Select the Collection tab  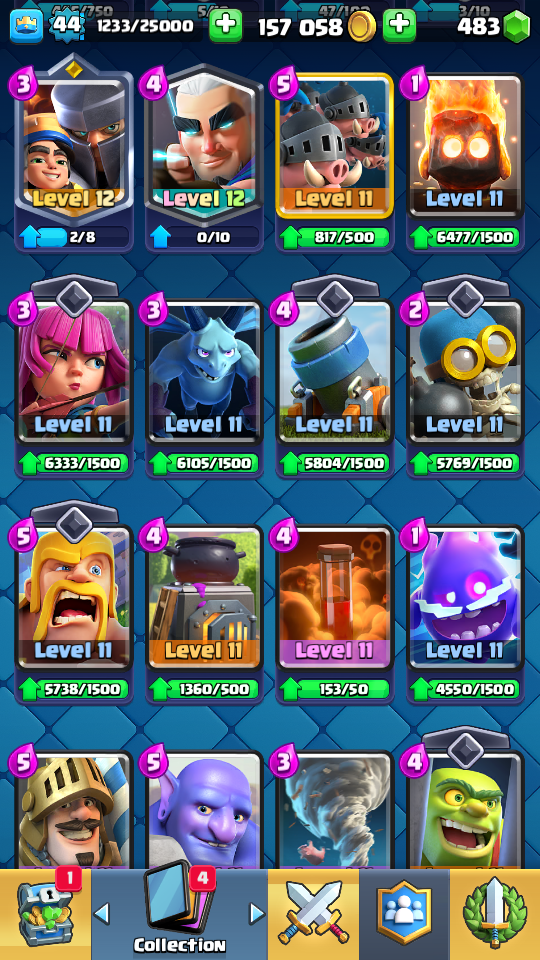coord(179,915)
